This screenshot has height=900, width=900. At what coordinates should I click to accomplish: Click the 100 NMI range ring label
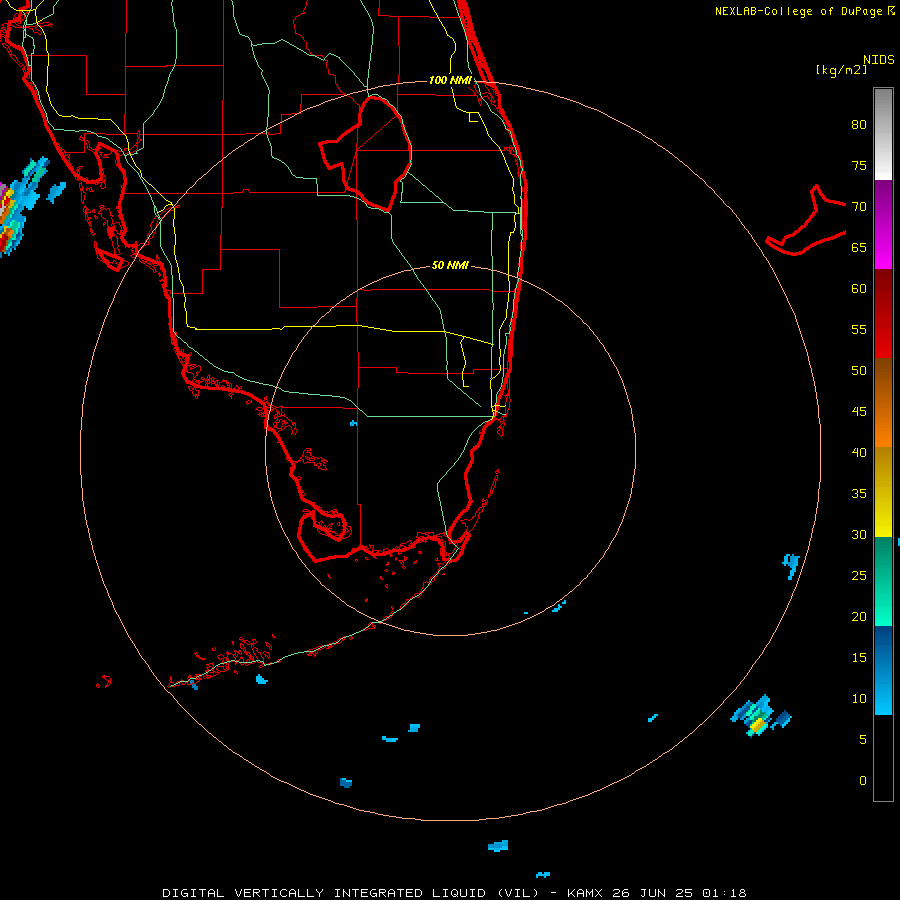(x=450, y=80)
